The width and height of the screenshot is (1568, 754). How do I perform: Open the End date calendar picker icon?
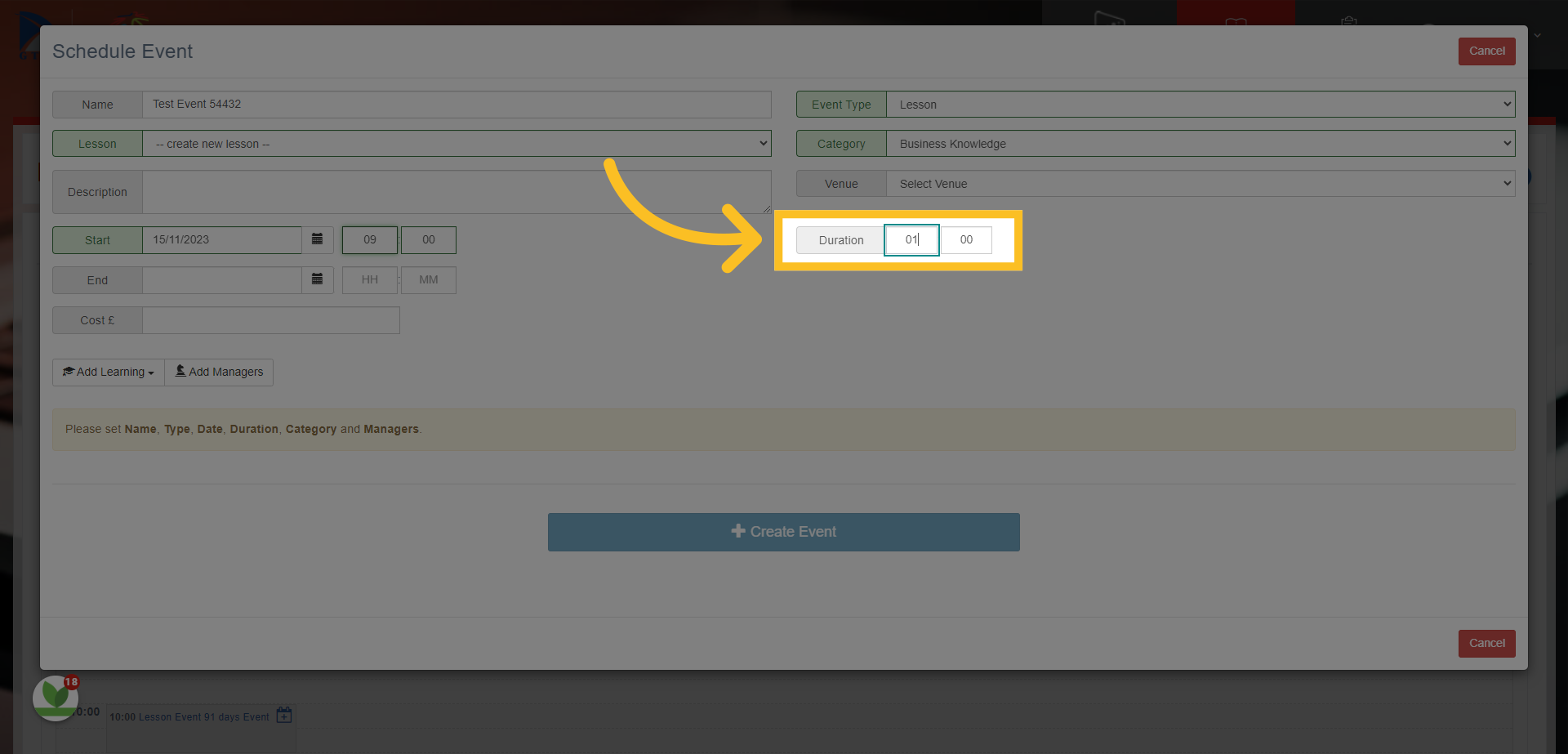[x=318, y=279]
